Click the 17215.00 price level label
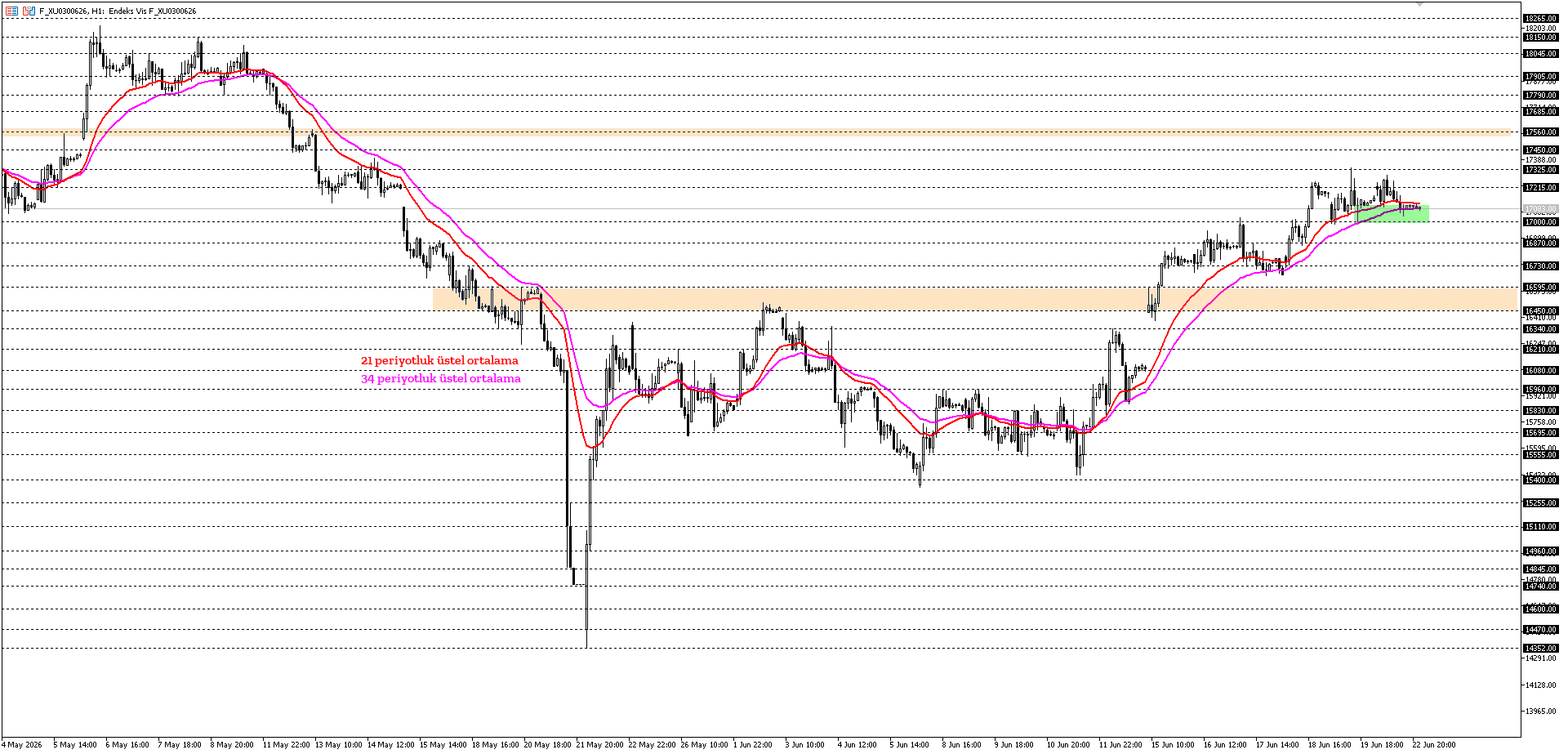 pos(1540,188)
